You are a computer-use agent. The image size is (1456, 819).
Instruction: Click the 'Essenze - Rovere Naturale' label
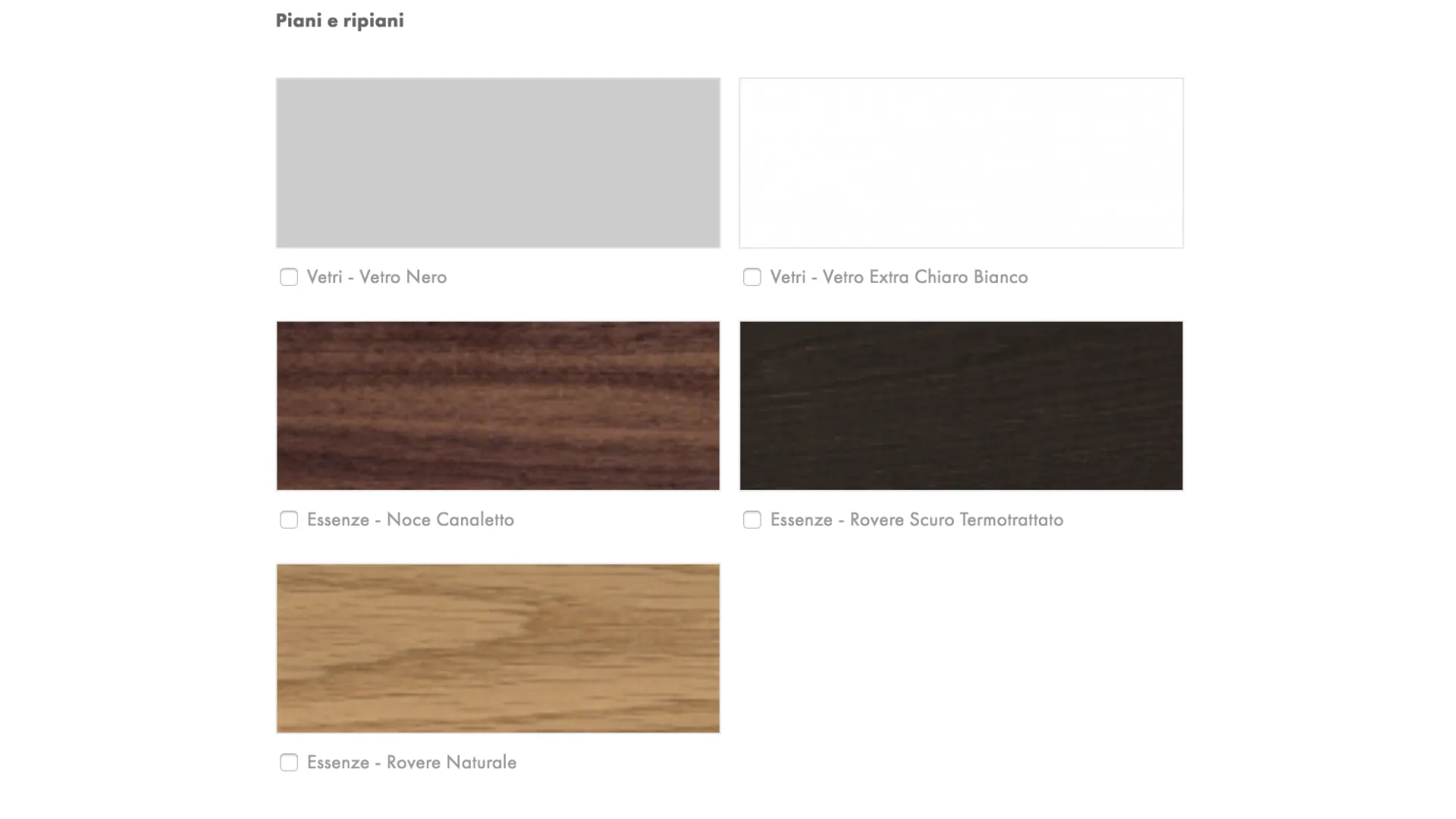tap(412, 762)
